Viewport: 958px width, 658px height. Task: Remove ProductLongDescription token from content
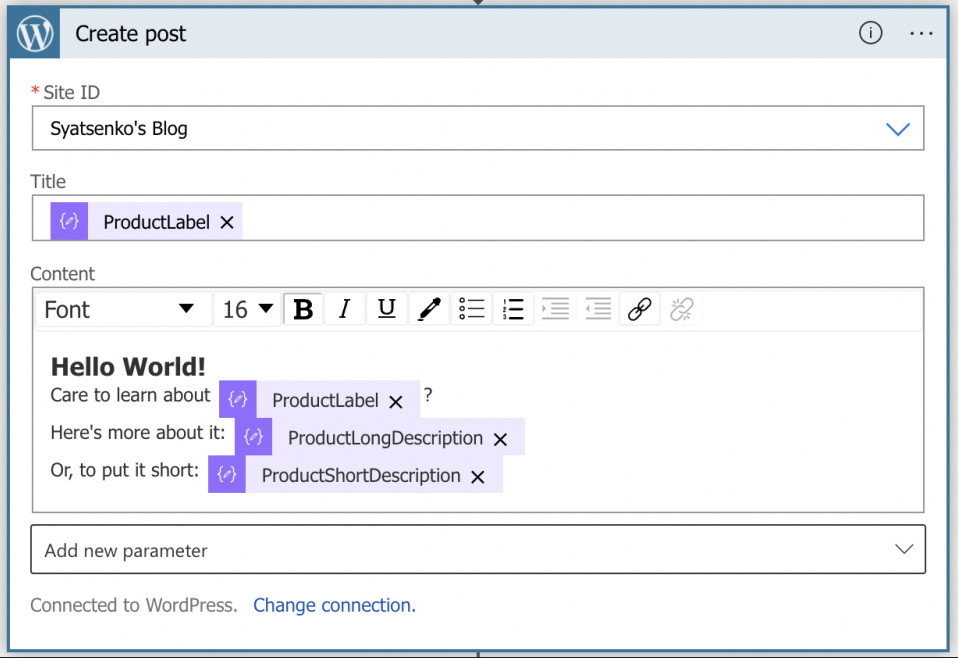500,439
